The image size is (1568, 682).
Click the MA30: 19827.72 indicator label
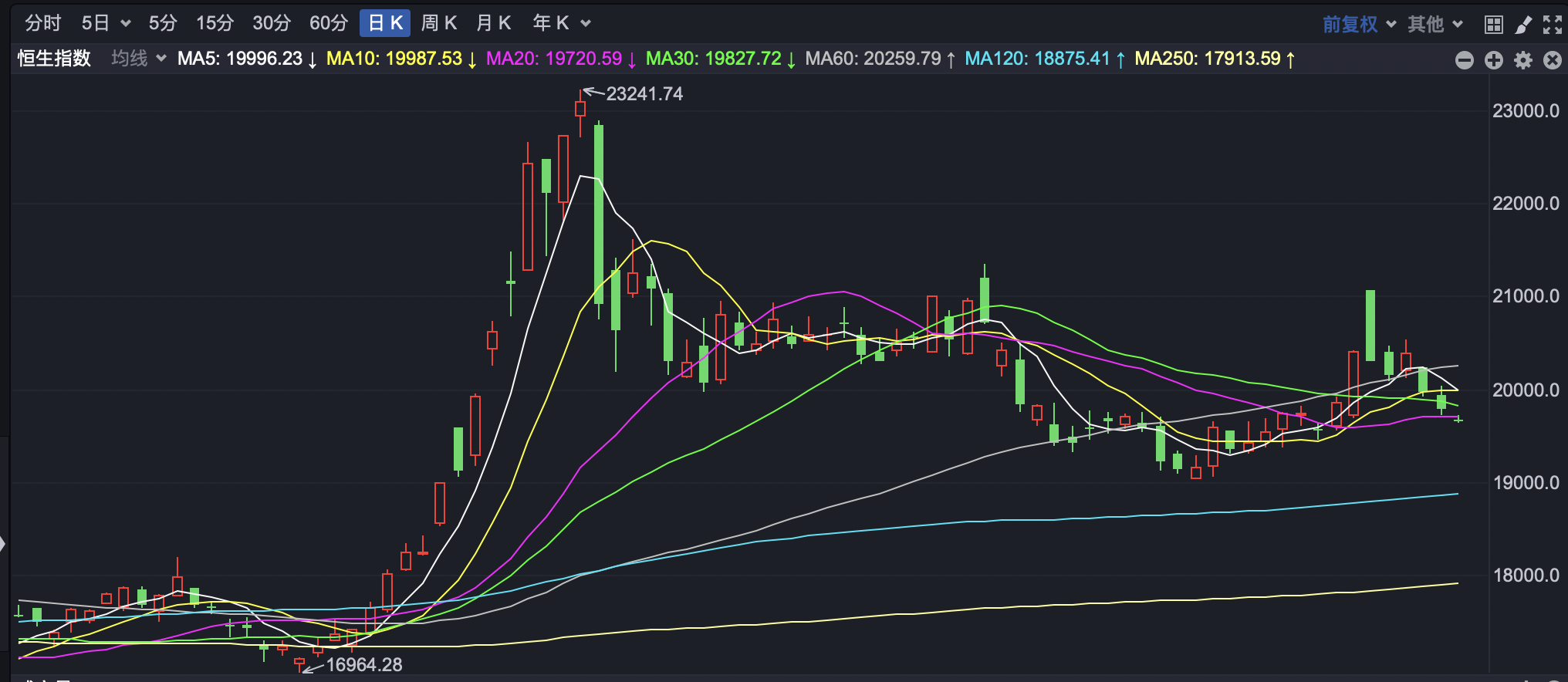(721, 59)
